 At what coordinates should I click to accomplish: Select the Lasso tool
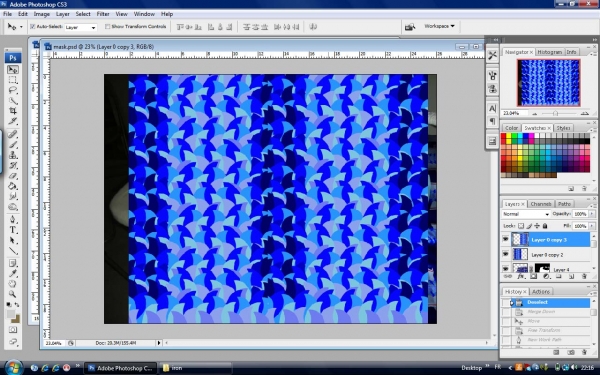point(13,90)
